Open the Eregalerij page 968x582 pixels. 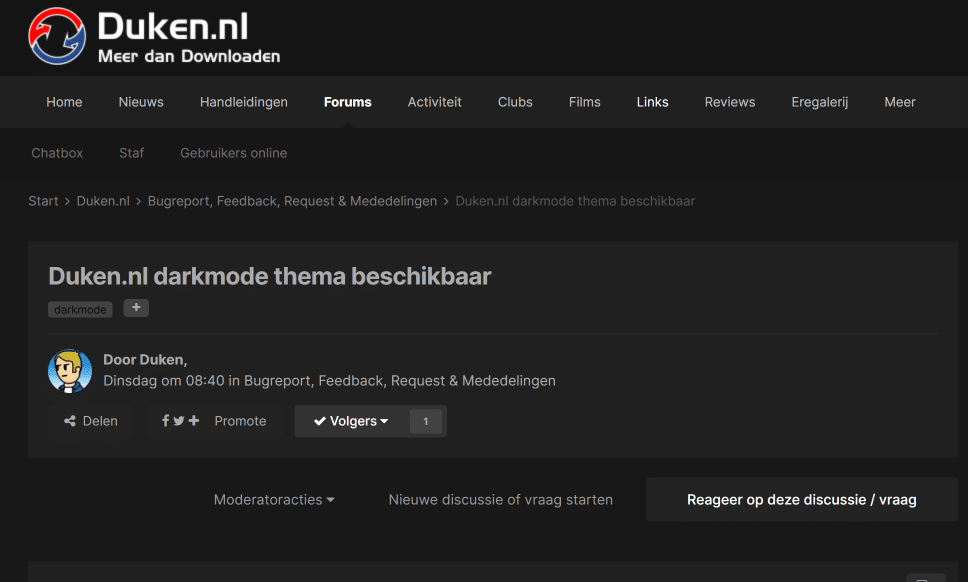(x=820, y=102)
